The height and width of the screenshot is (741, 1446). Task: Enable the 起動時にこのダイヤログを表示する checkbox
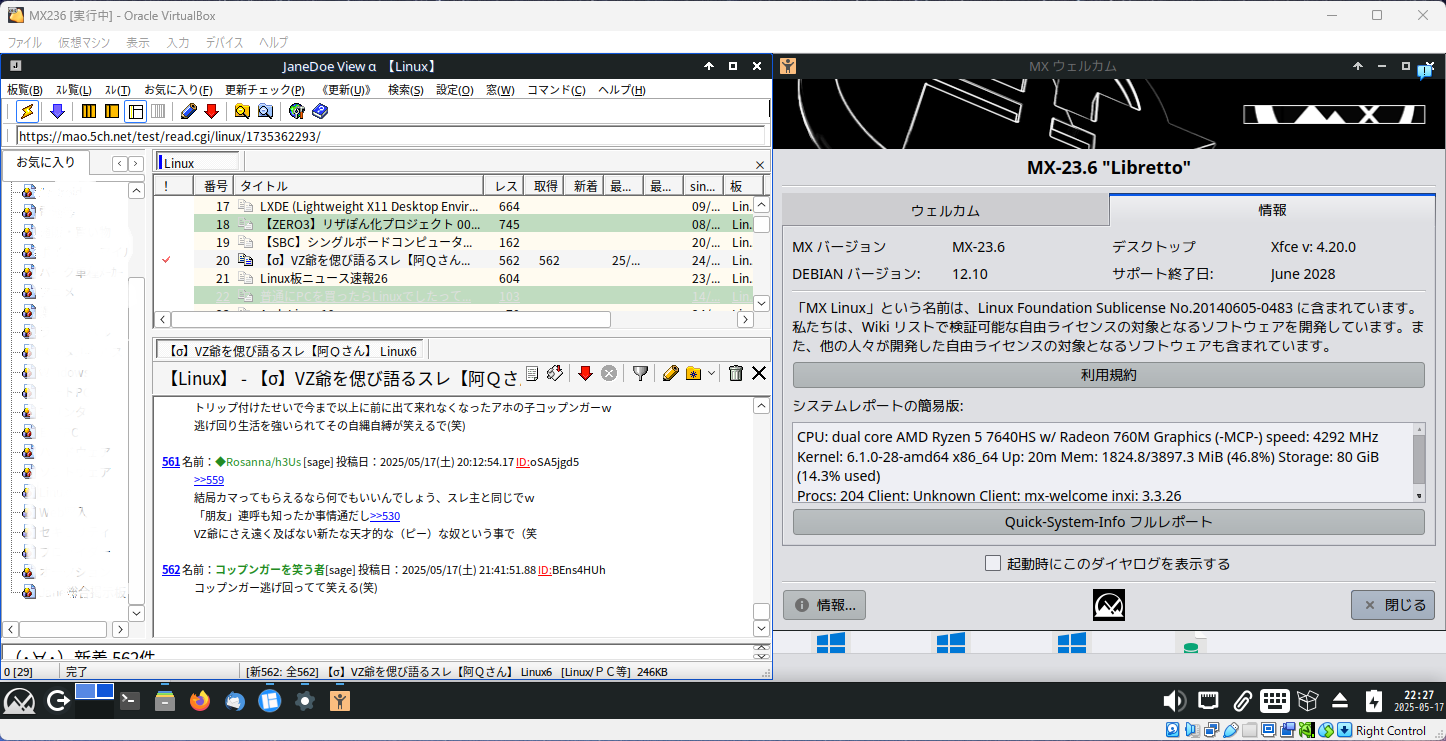click(x=993, y=563)
